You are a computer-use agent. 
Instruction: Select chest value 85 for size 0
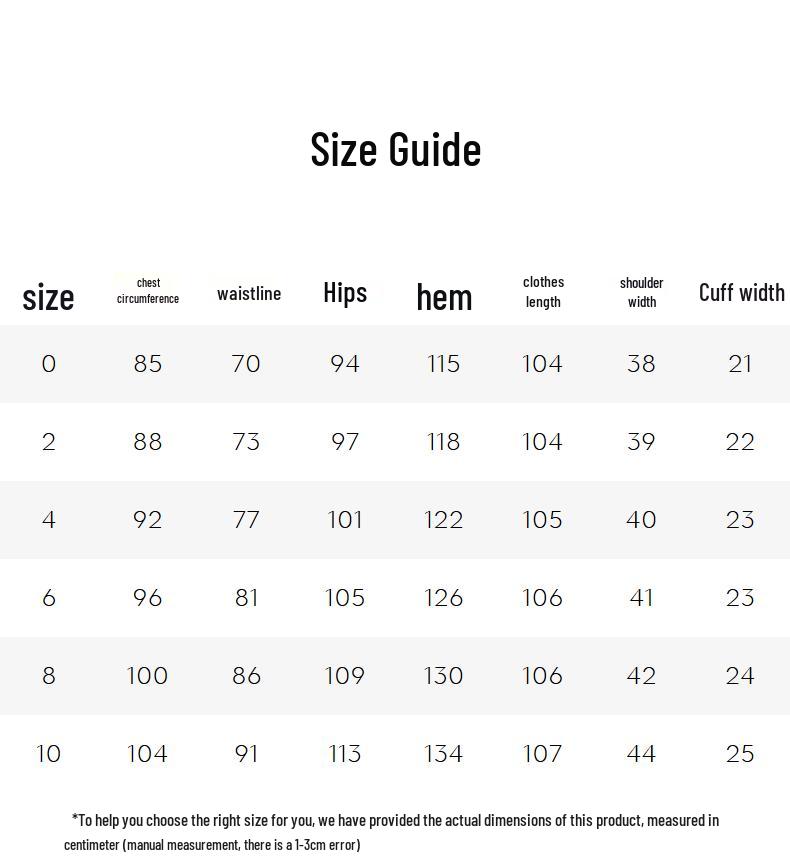[148, 364]
